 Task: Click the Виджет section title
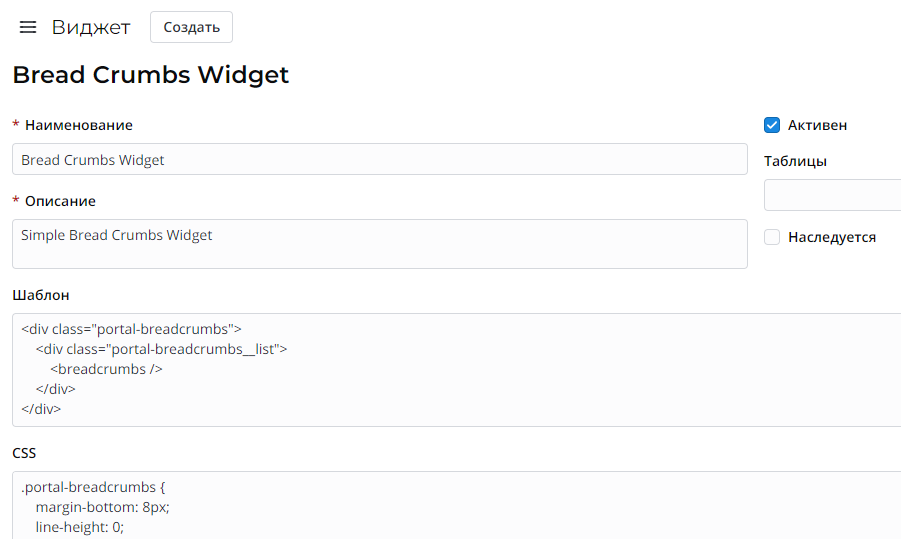(x=91, y=27)
